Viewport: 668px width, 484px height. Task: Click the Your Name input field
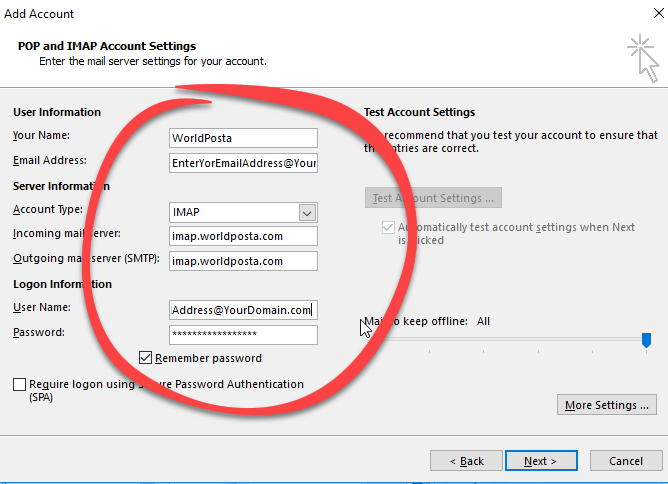click(243, 138)
